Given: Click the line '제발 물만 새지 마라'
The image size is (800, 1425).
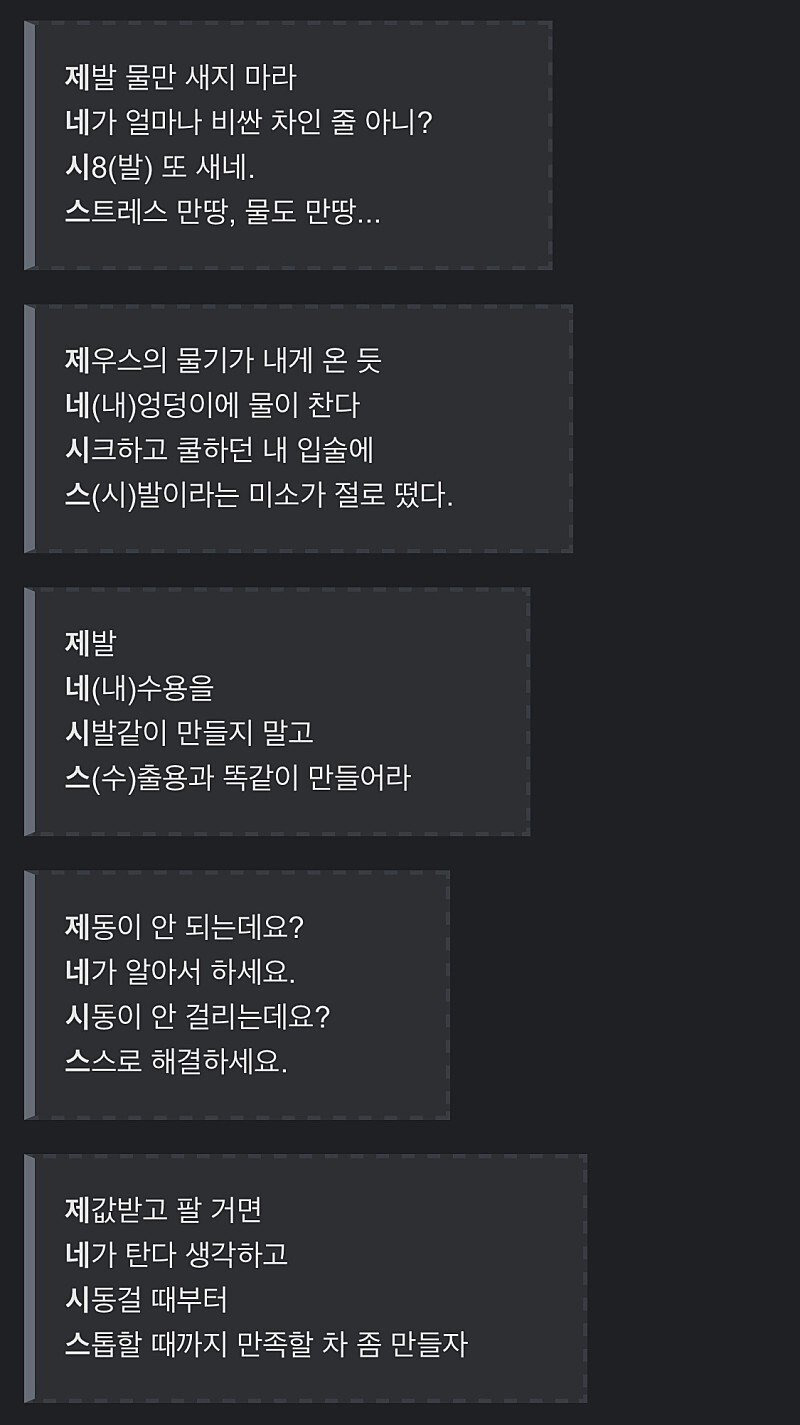Looking at the screenshot, I should [181, 78].
